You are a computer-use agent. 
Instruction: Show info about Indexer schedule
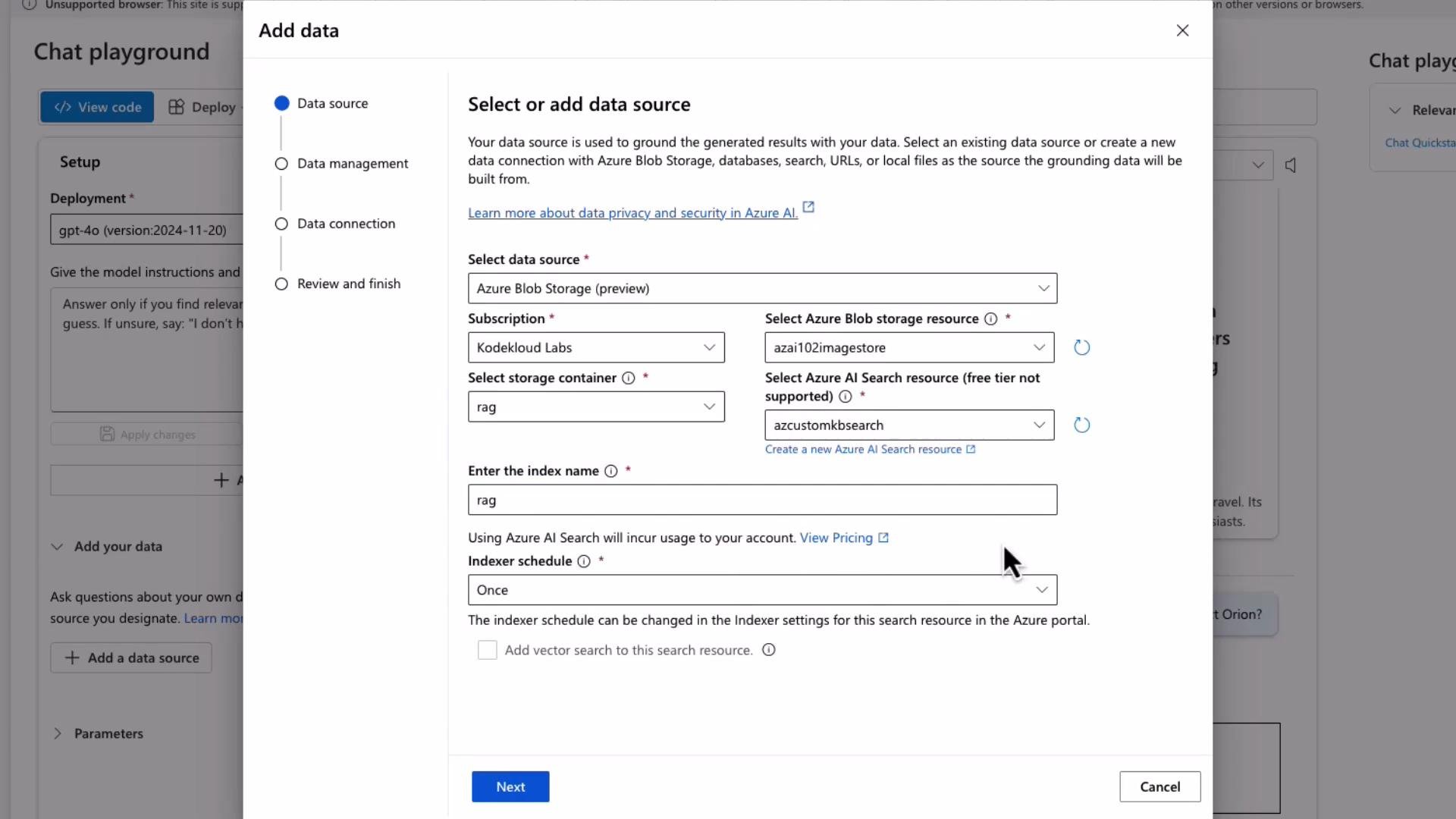tap(583, 562)
